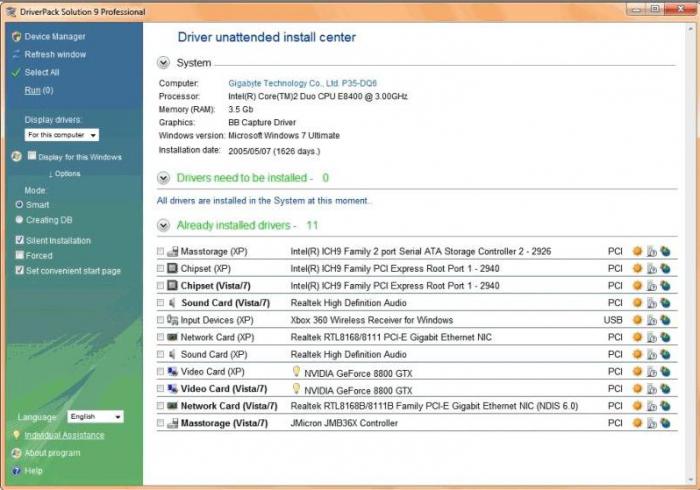Click globe icon in Chipset (XP) row
Viewport: 700px width, 490px height.
point(666,268)
